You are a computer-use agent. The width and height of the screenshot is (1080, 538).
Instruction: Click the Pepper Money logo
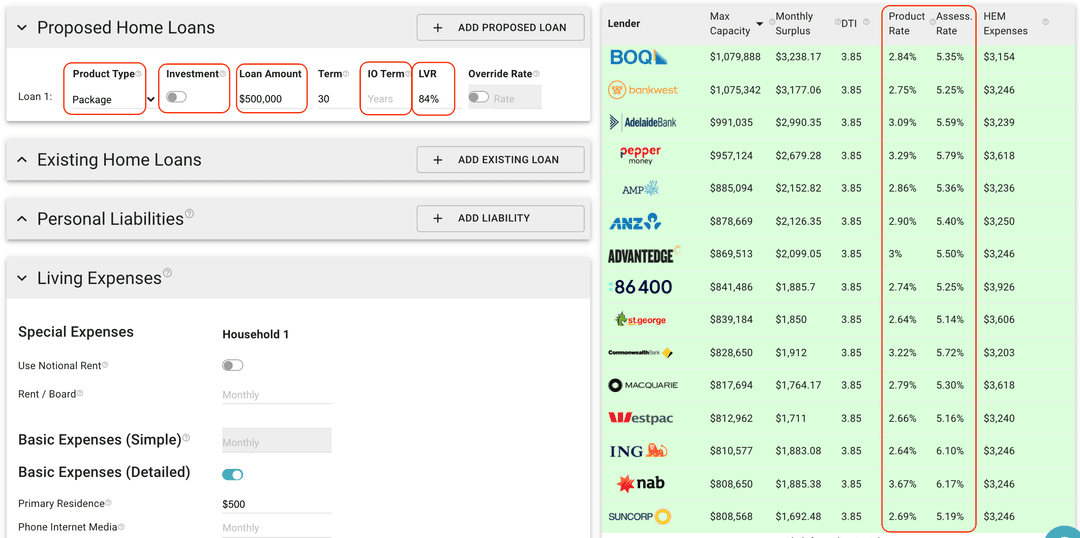[641, 155]
